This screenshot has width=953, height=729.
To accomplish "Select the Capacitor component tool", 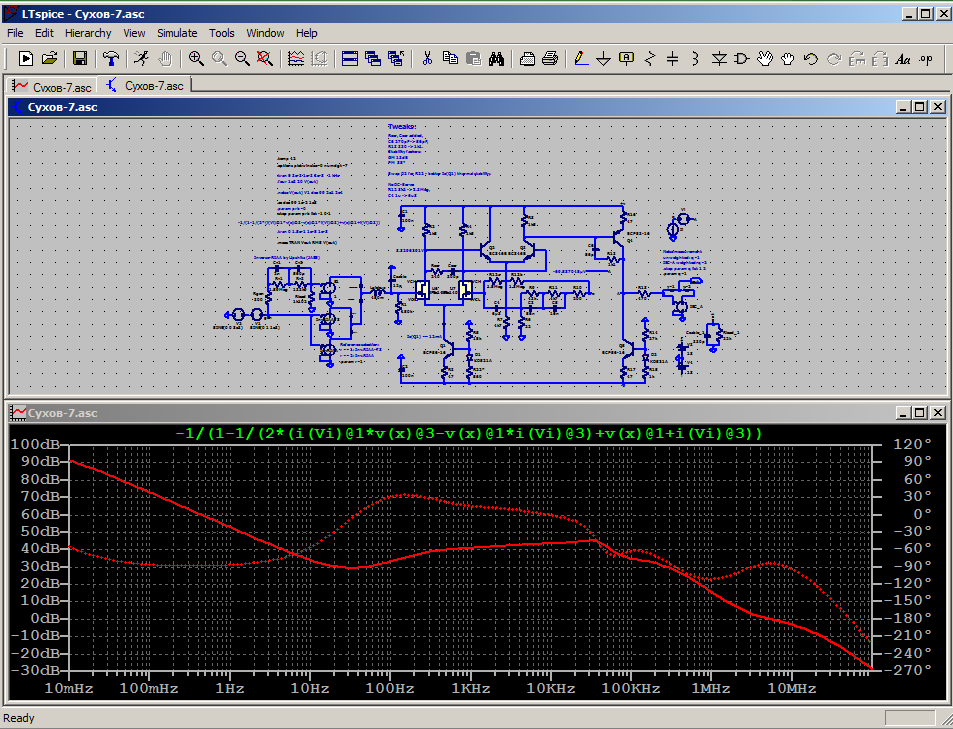I will [x=673, y=59].
